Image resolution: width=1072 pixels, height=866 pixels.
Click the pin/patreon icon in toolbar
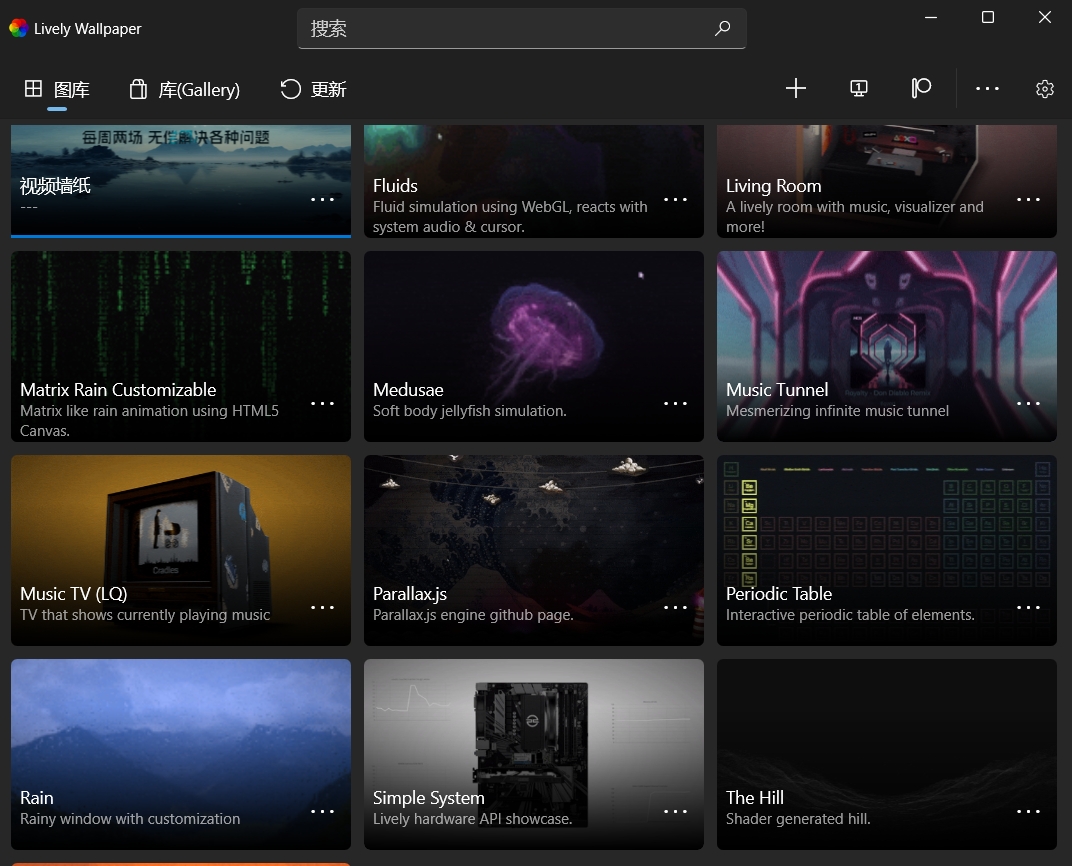(921, 88)
